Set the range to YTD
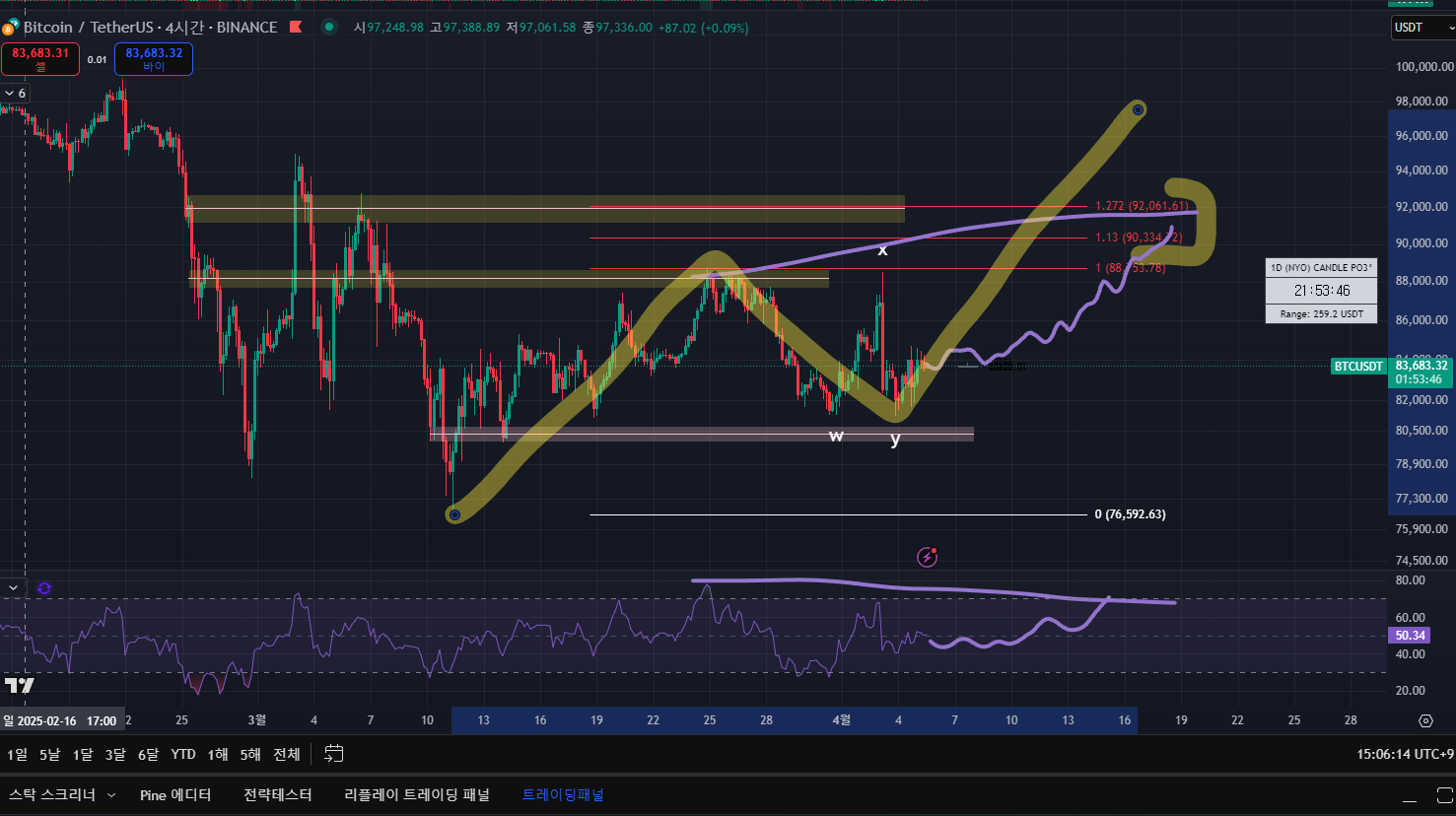 click(183, 754)
